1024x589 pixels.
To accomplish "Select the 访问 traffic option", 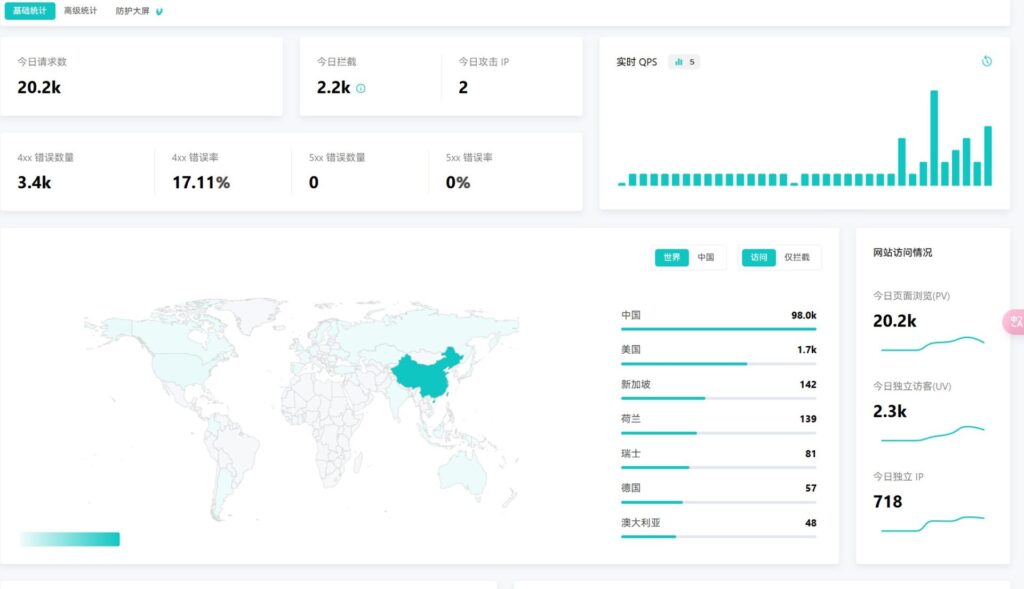I will point(759,258).
